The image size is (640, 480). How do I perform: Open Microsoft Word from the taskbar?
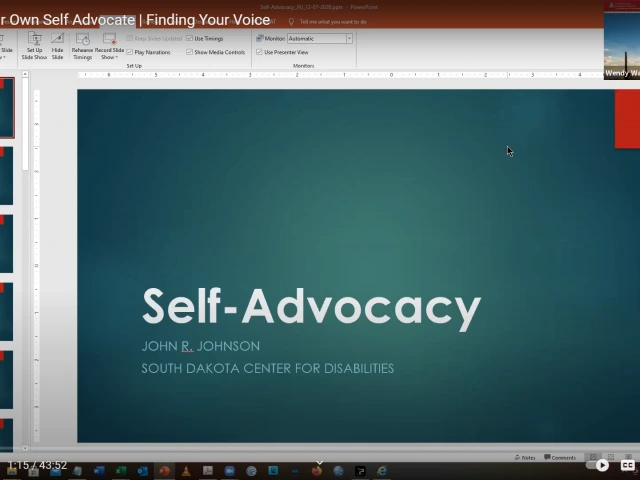click(98, 471)
